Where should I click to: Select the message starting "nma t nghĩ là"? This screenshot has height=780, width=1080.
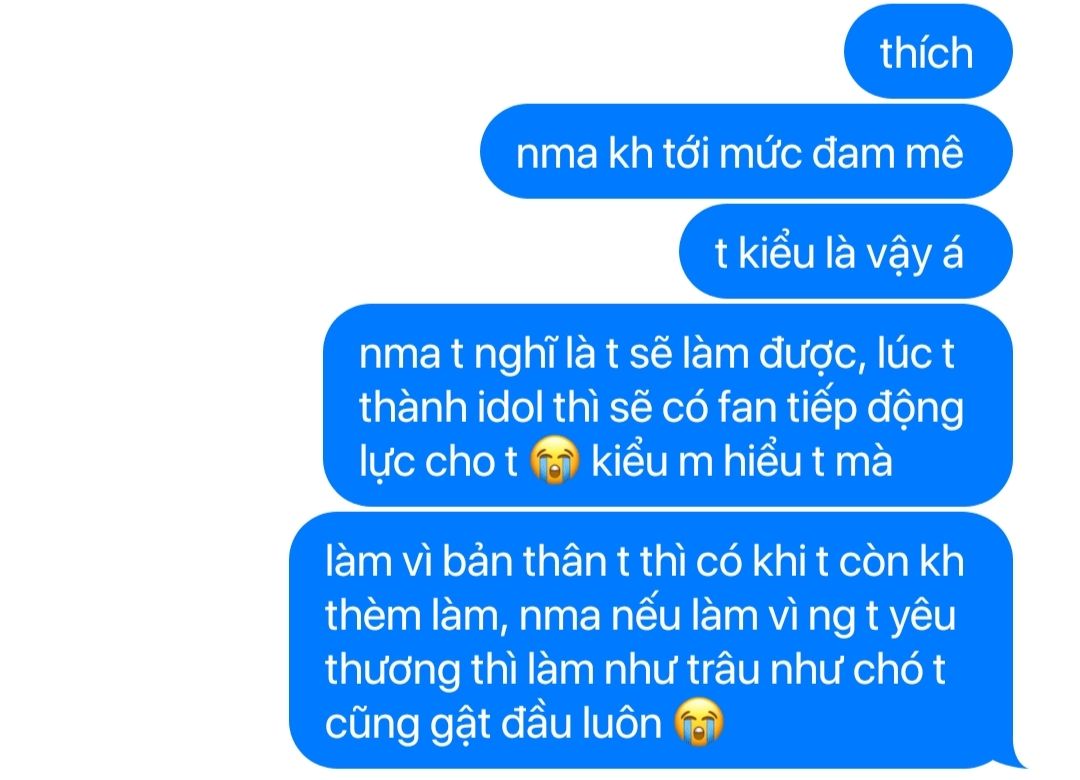pos(667,405)
